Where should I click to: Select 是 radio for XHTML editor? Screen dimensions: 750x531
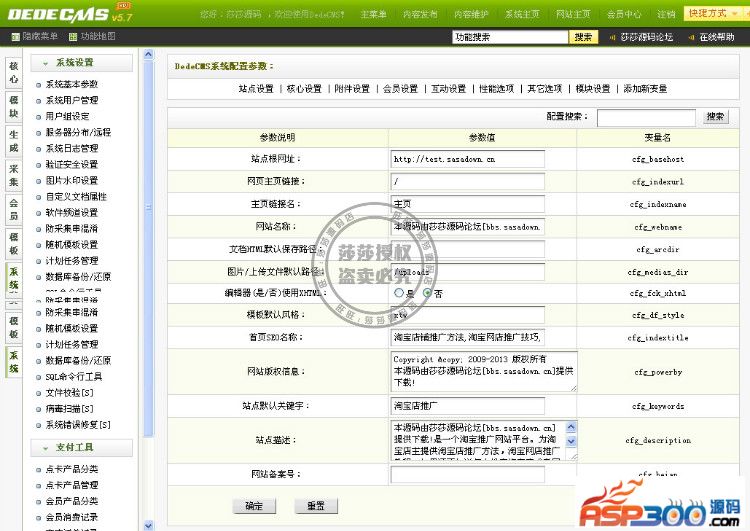tap(399, 293)
